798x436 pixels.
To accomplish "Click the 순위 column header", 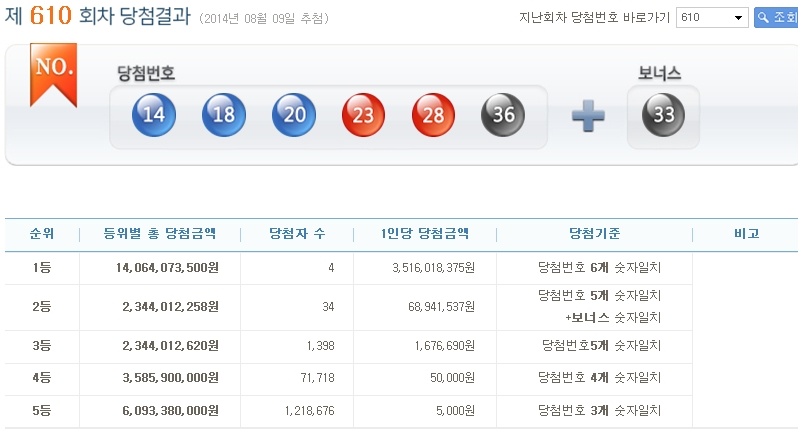I will point(42,234).
